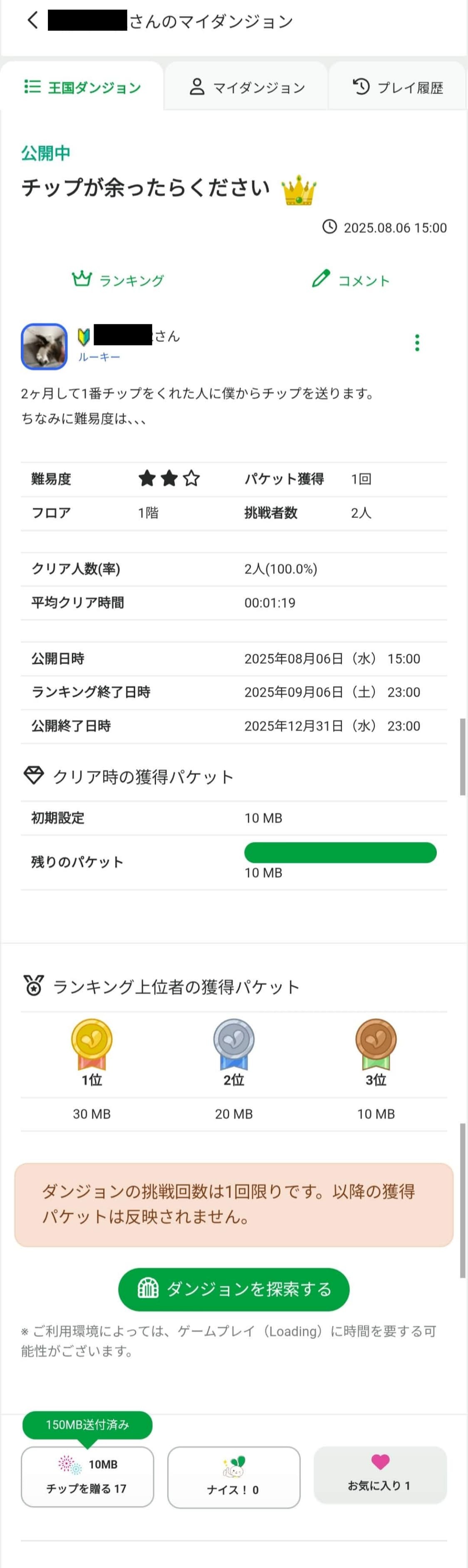
Task: Open the three-dot options menu
Action: (x=417, y=343)
